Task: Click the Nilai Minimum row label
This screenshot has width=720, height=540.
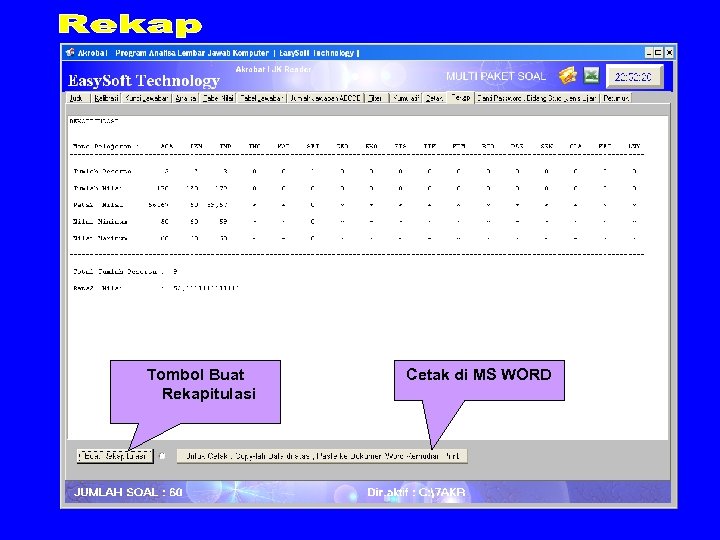Action: [x=100, y=221]
